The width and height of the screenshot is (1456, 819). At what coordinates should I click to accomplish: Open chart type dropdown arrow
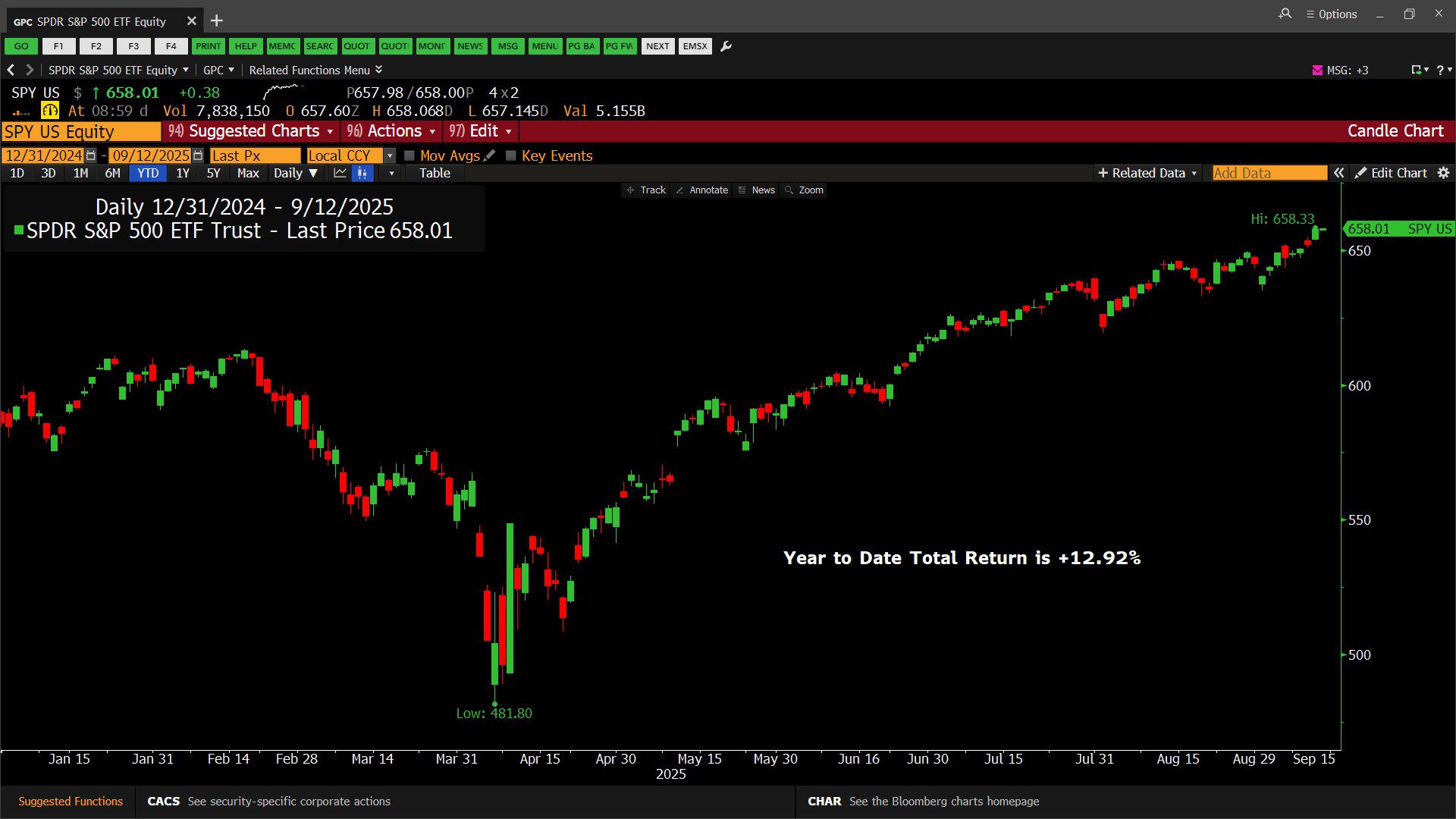pos(391,173)
